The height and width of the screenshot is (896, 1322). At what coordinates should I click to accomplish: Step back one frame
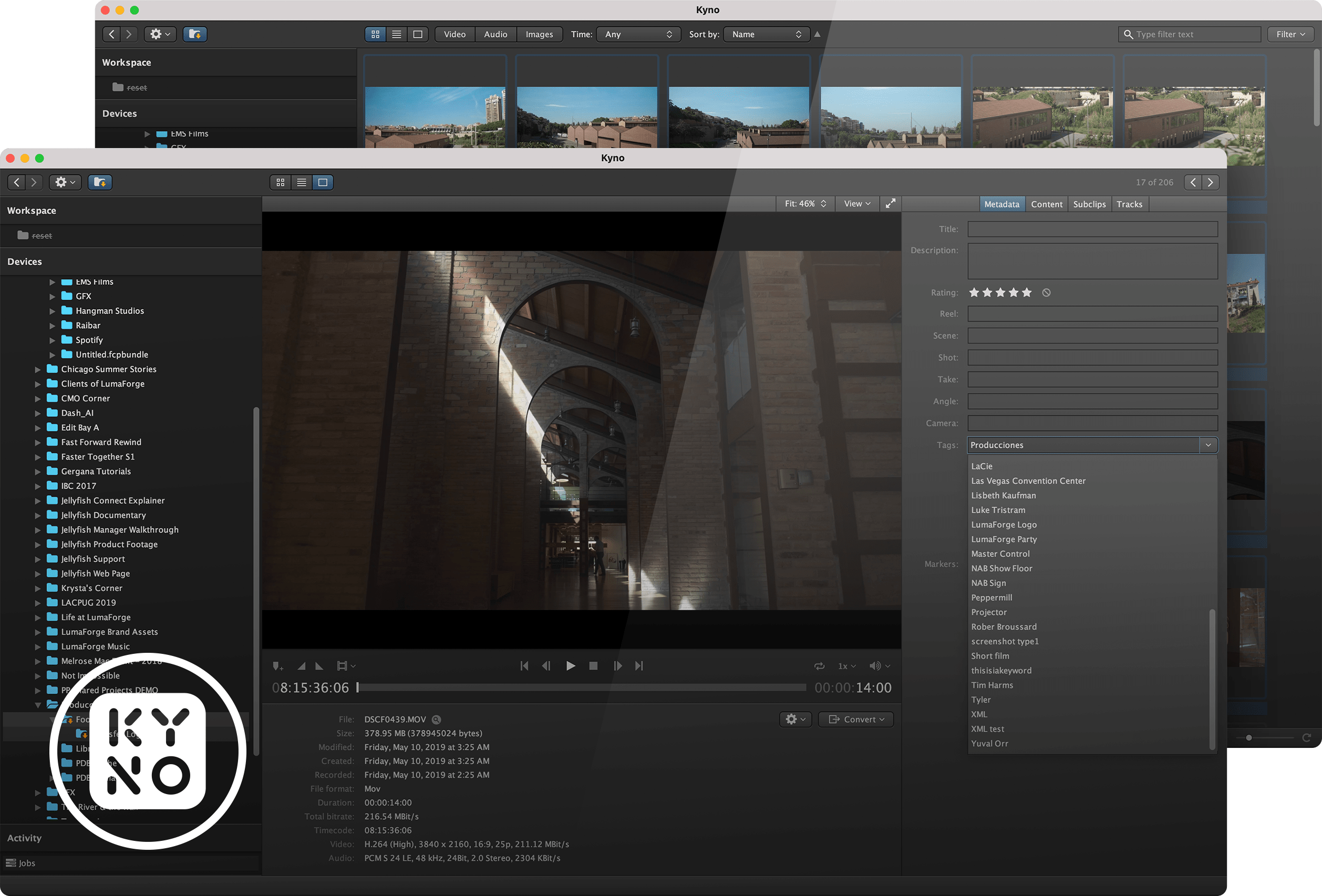point(546,666)
